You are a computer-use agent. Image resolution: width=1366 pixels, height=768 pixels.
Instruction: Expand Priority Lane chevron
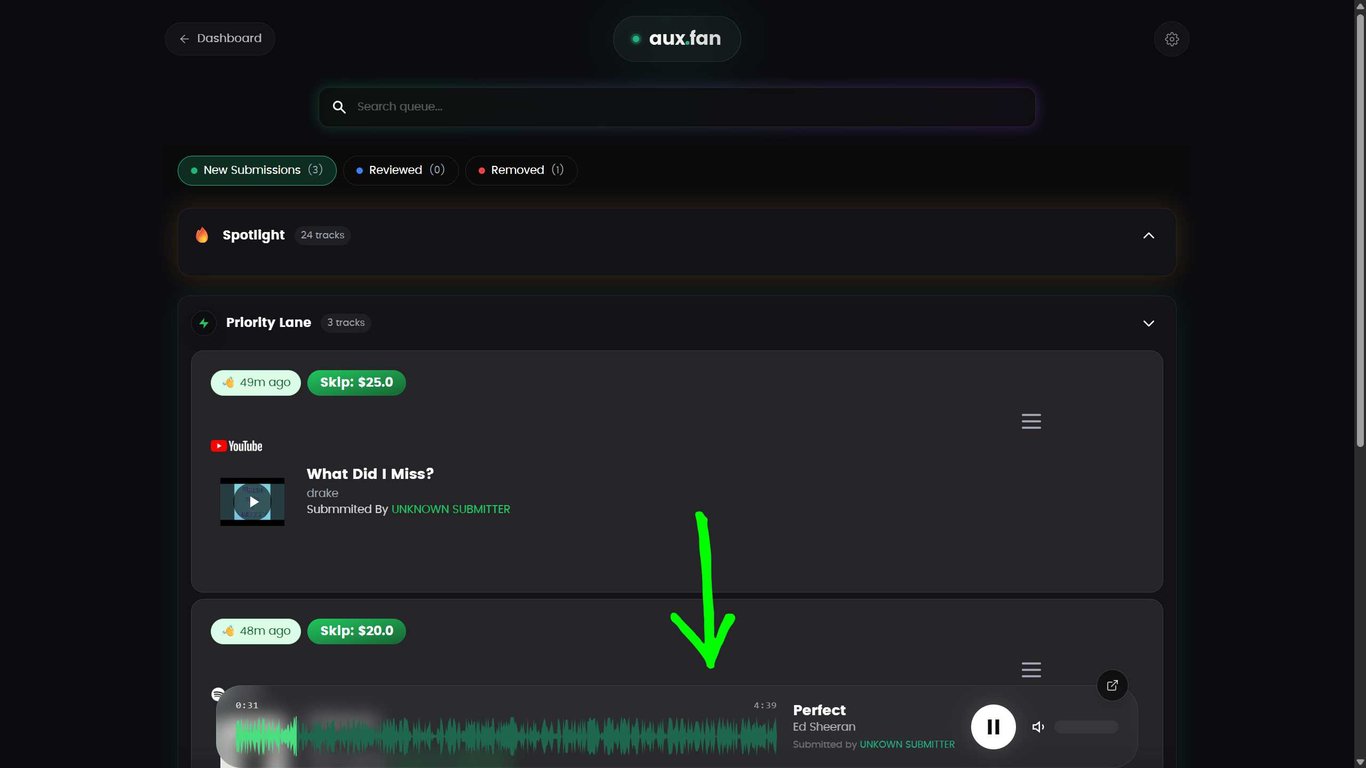[1148, 323]
